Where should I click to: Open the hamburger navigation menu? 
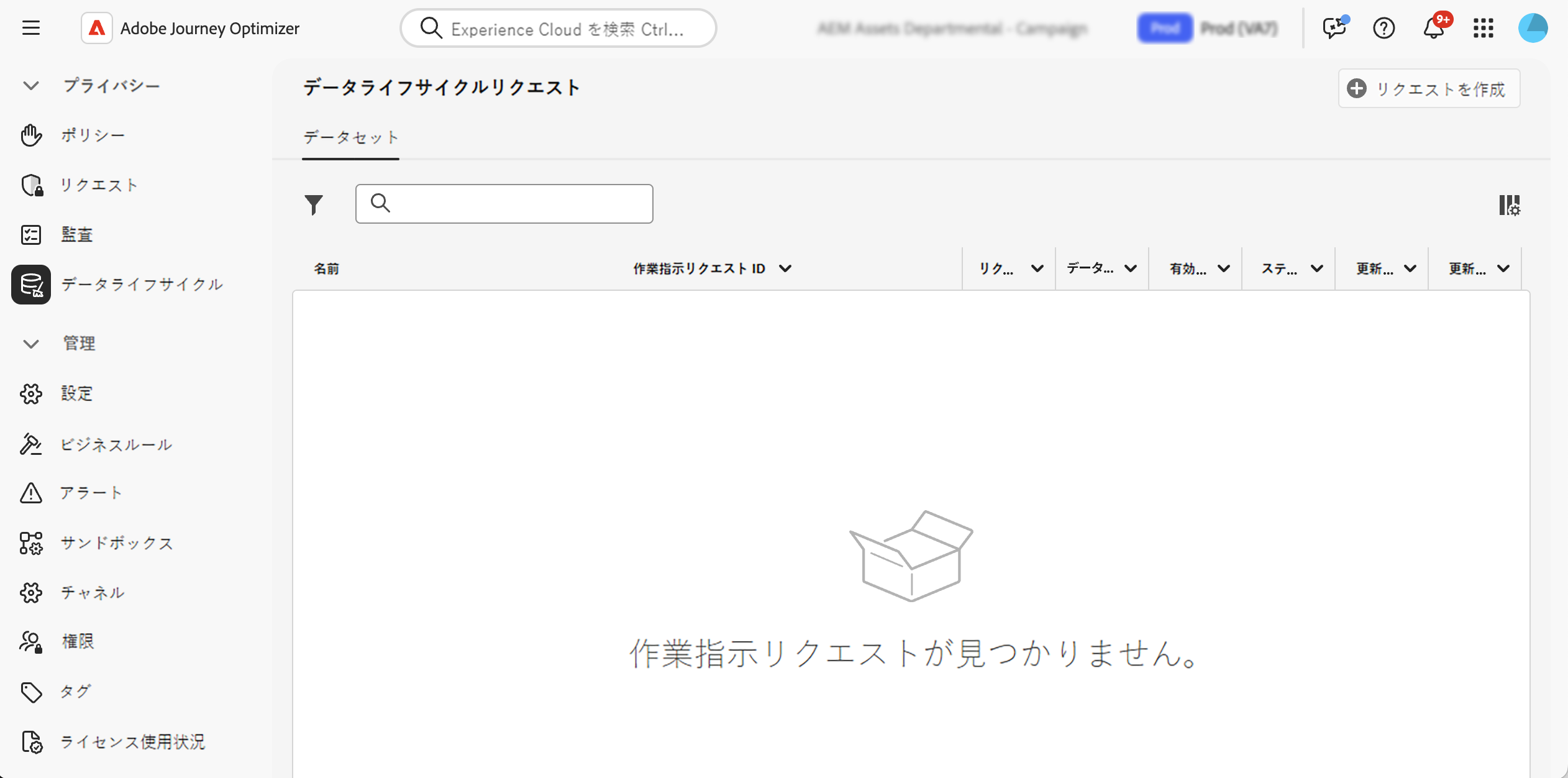31,28
